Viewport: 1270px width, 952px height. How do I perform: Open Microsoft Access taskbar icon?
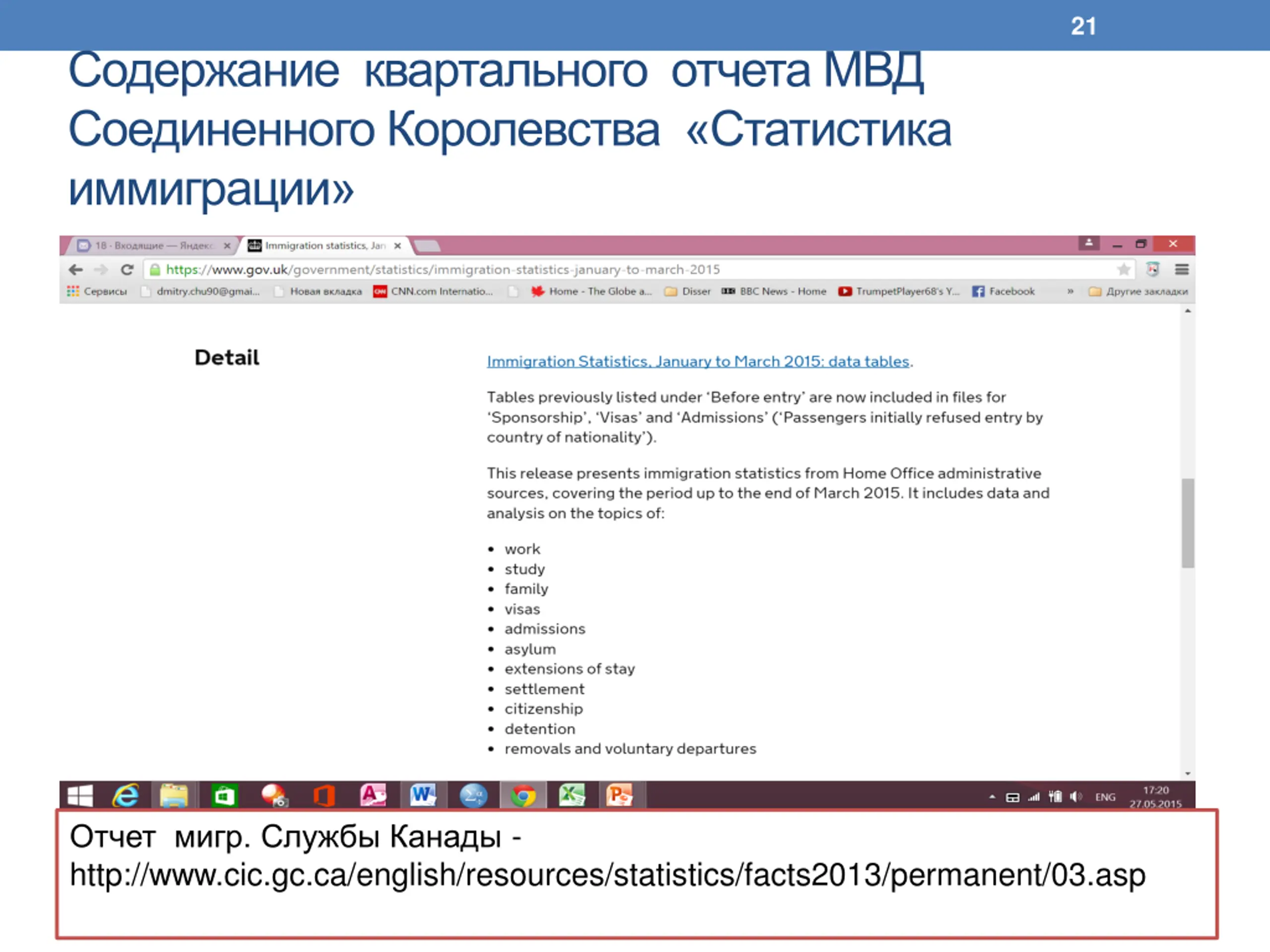[373, 796]
